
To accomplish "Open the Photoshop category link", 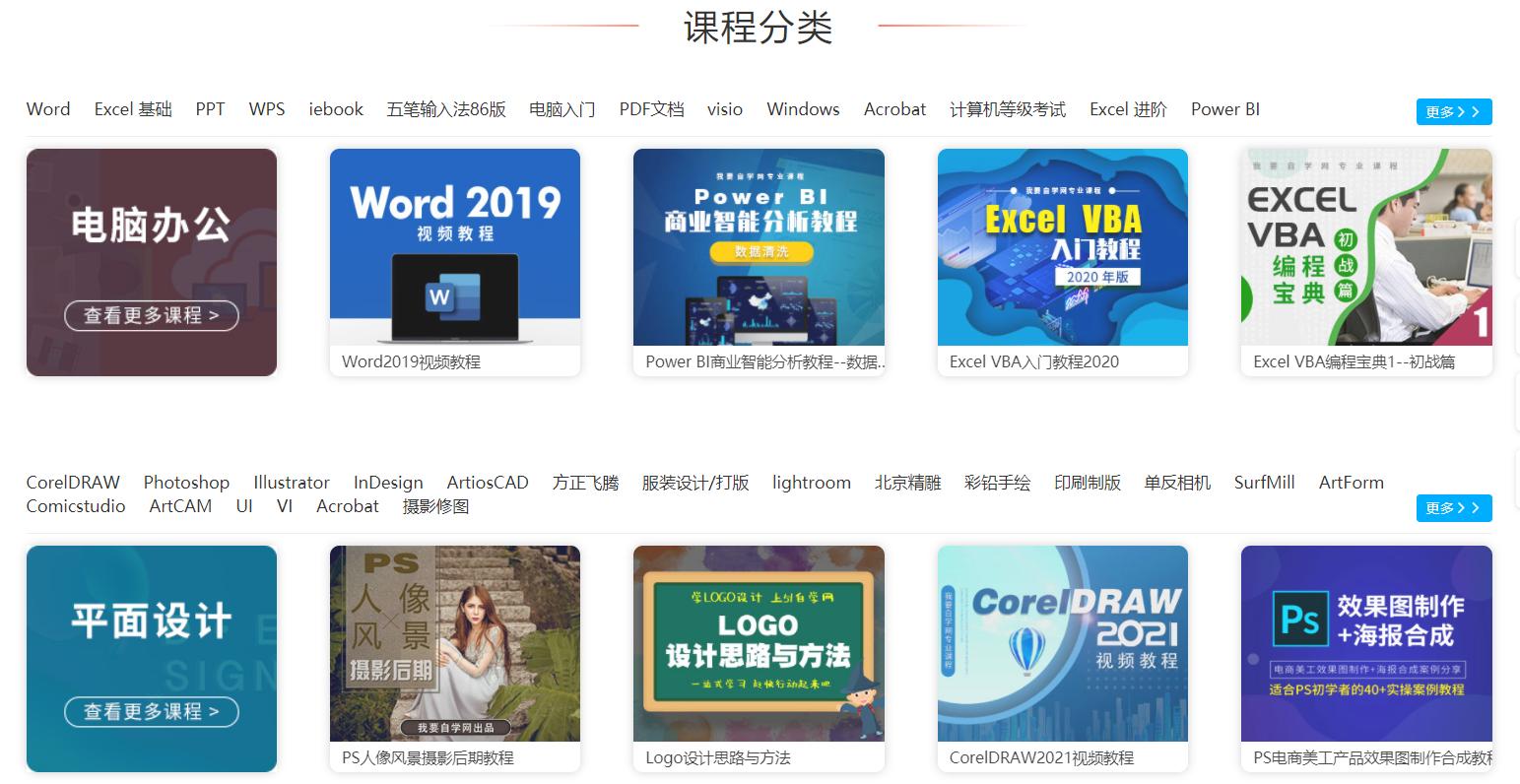I will point(185,483).
